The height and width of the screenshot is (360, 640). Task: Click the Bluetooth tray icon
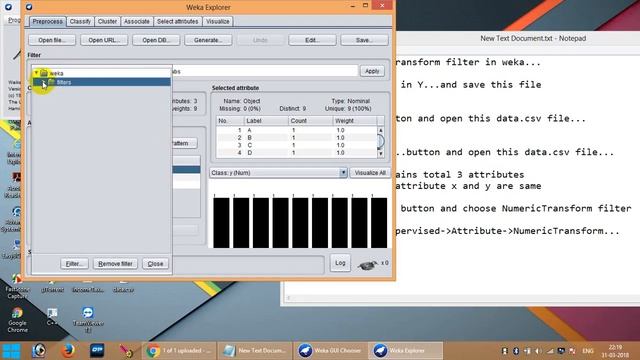pos(516,351)
